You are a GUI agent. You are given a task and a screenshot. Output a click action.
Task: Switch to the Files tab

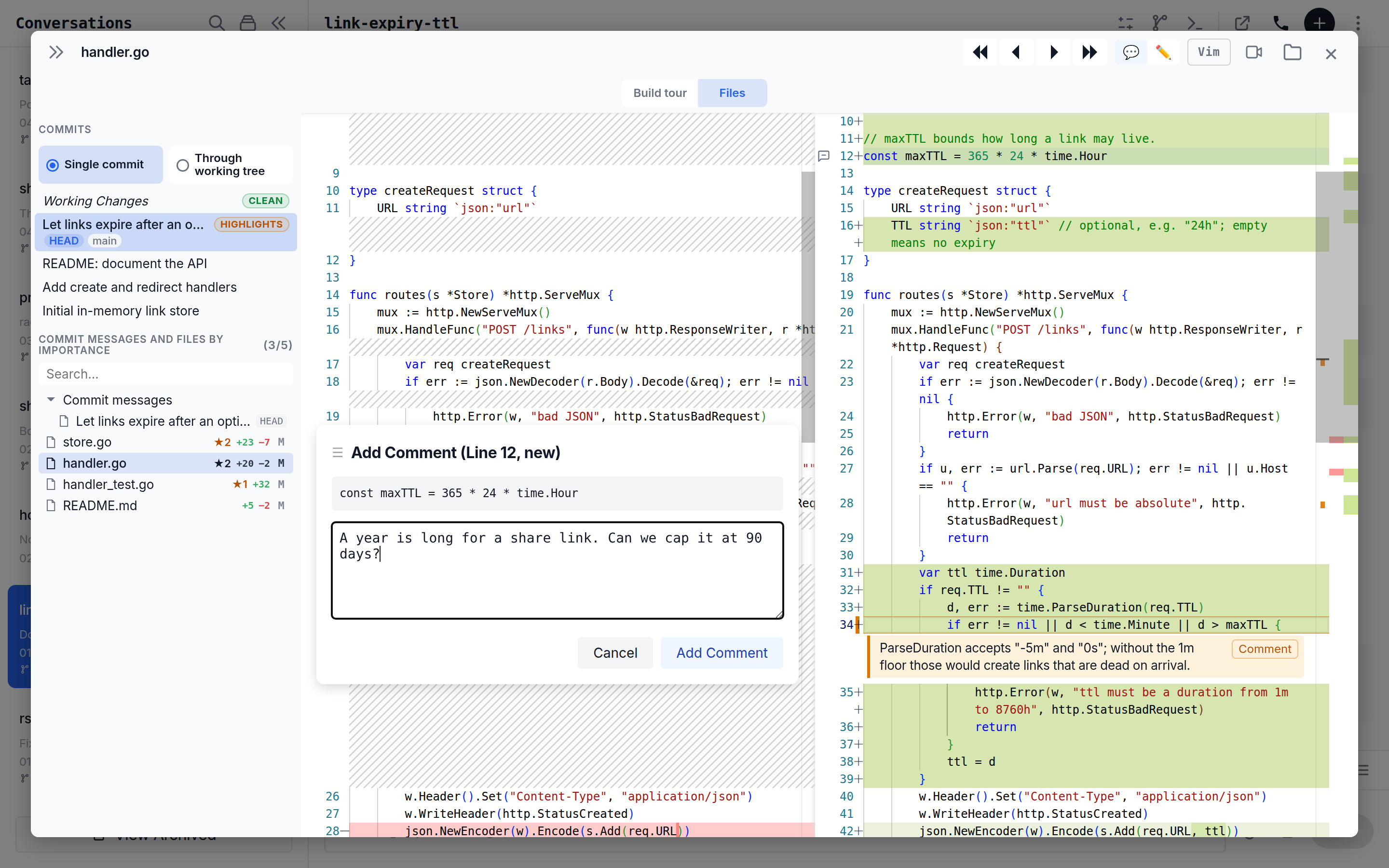732,93
